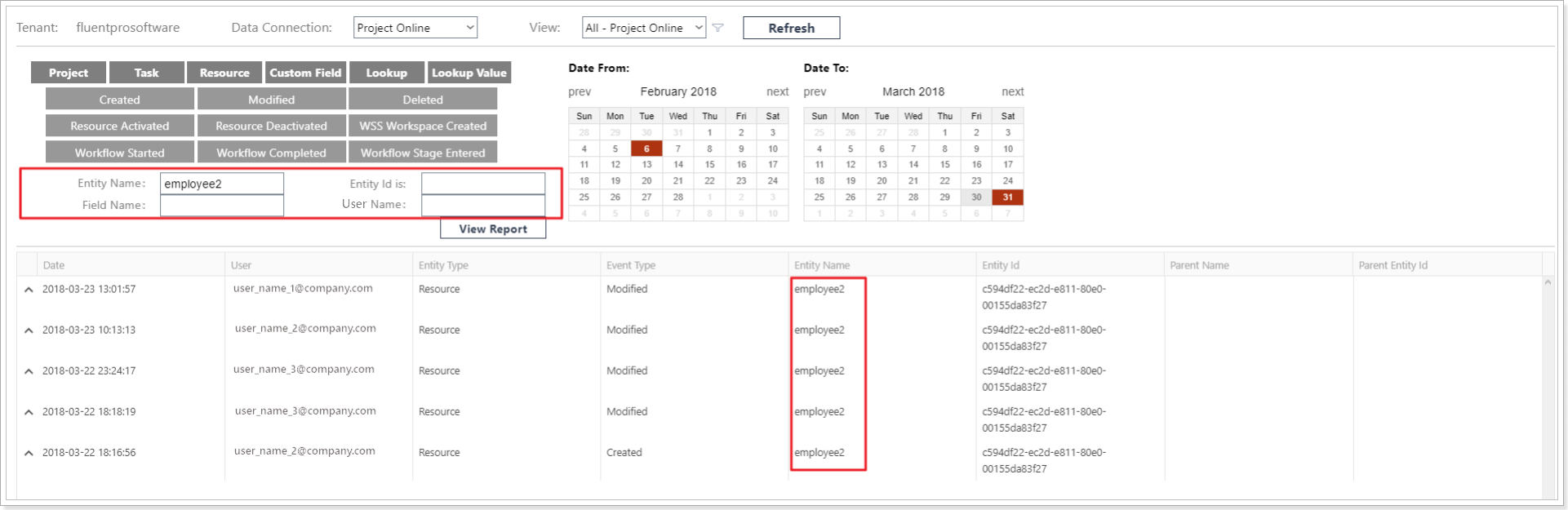Click the fluentprosoftware tenant name

coord(128,28)
